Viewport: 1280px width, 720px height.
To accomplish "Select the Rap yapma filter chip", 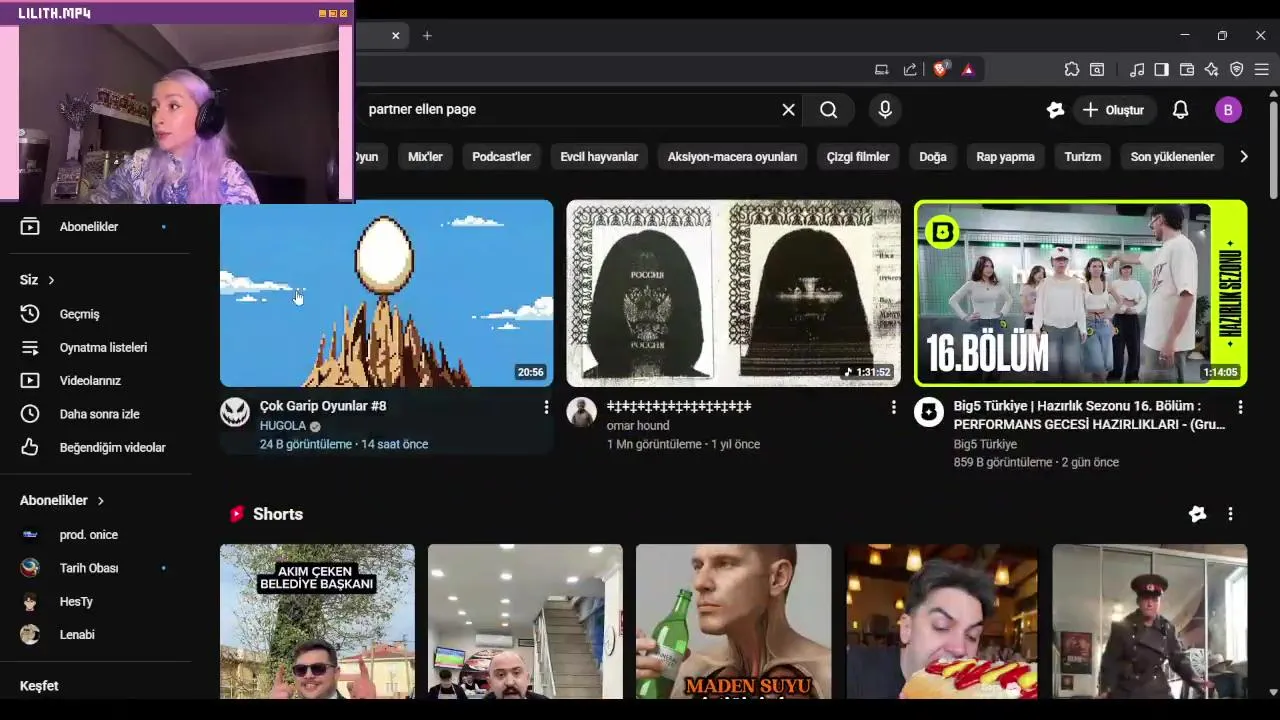I will point(1005,157).
